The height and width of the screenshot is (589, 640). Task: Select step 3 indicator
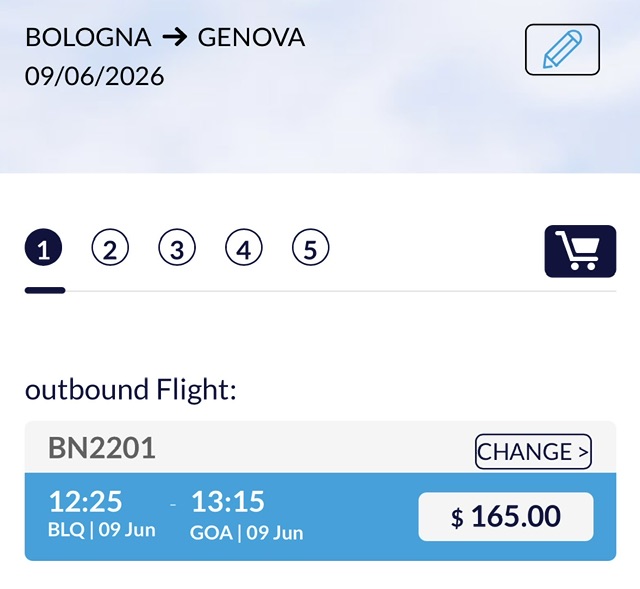(177, 249)
